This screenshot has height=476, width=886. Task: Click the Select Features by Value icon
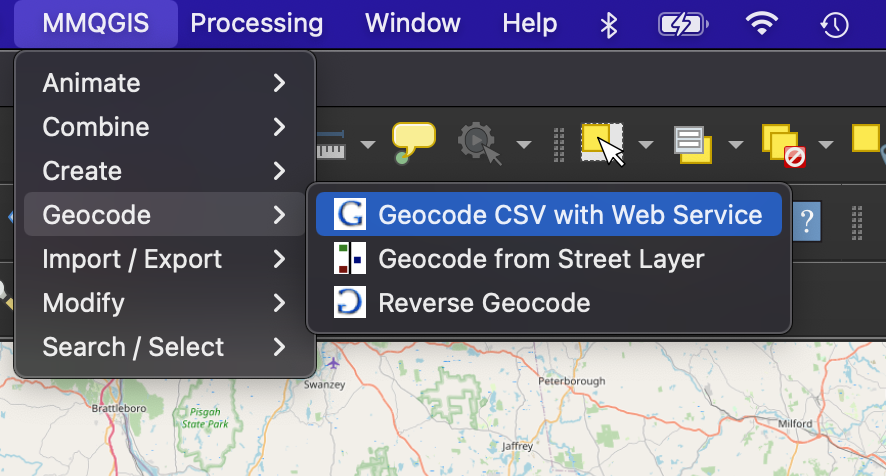tap(692, 143)
